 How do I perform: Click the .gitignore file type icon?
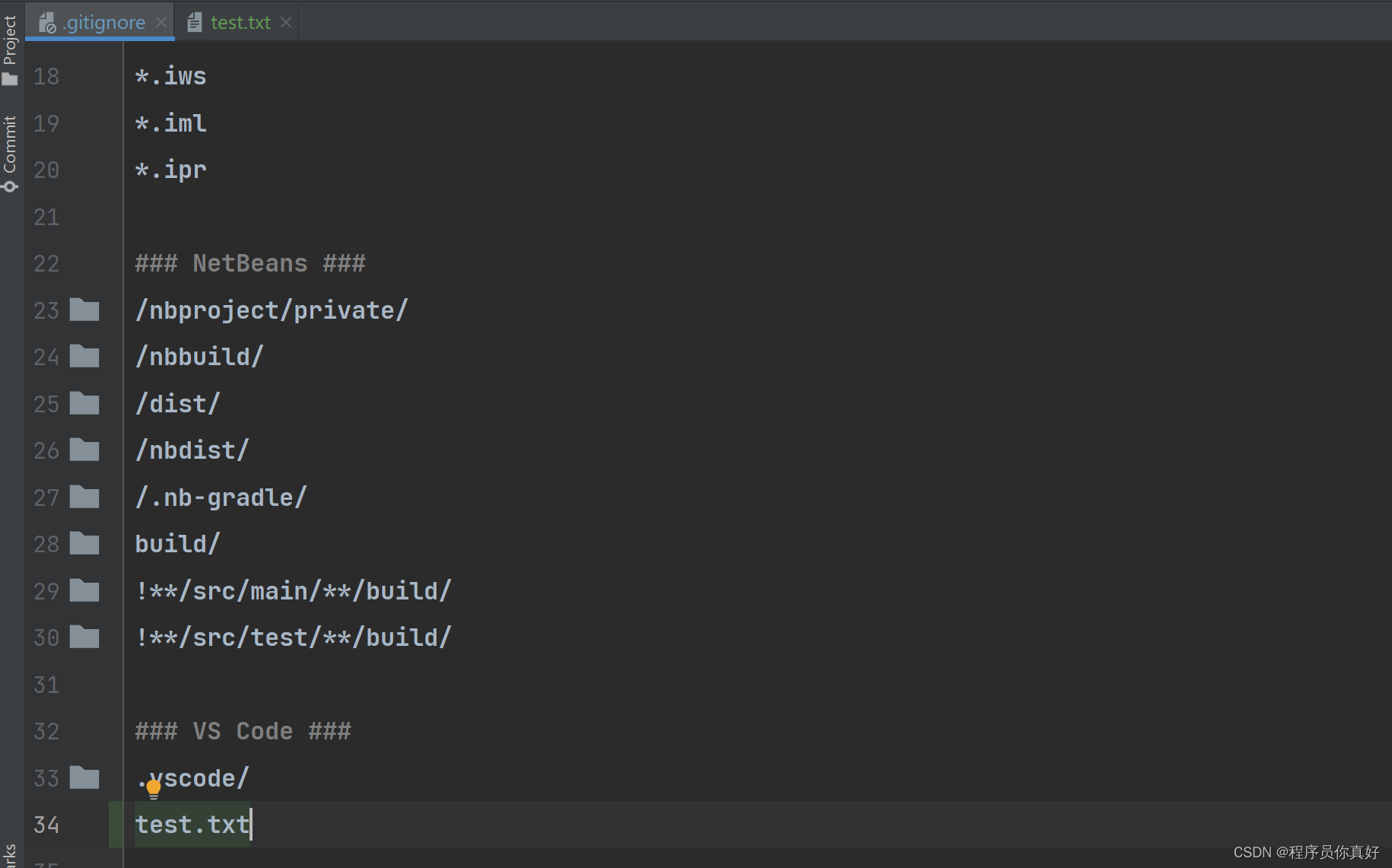[x=47, y=23]
